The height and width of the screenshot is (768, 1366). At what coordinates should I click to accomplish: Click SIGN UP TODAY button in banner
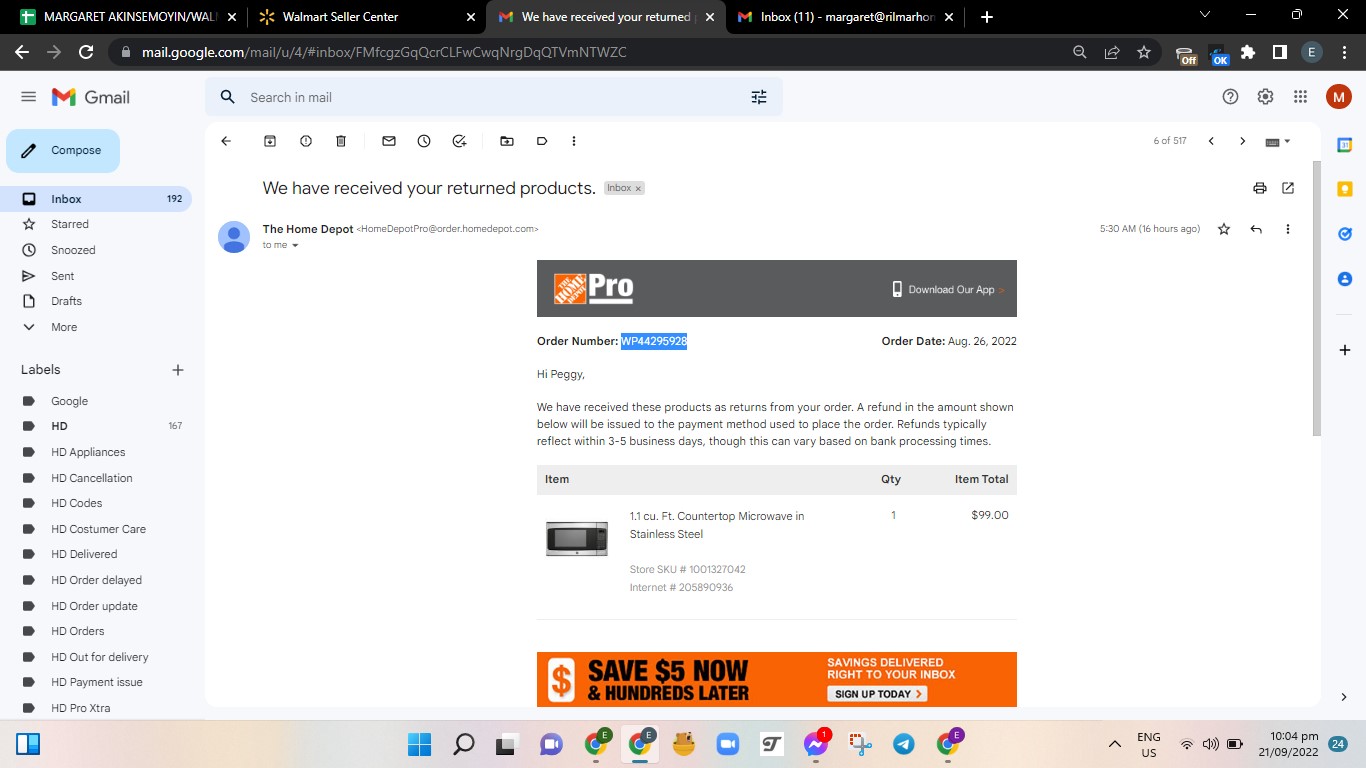point(876,694)
